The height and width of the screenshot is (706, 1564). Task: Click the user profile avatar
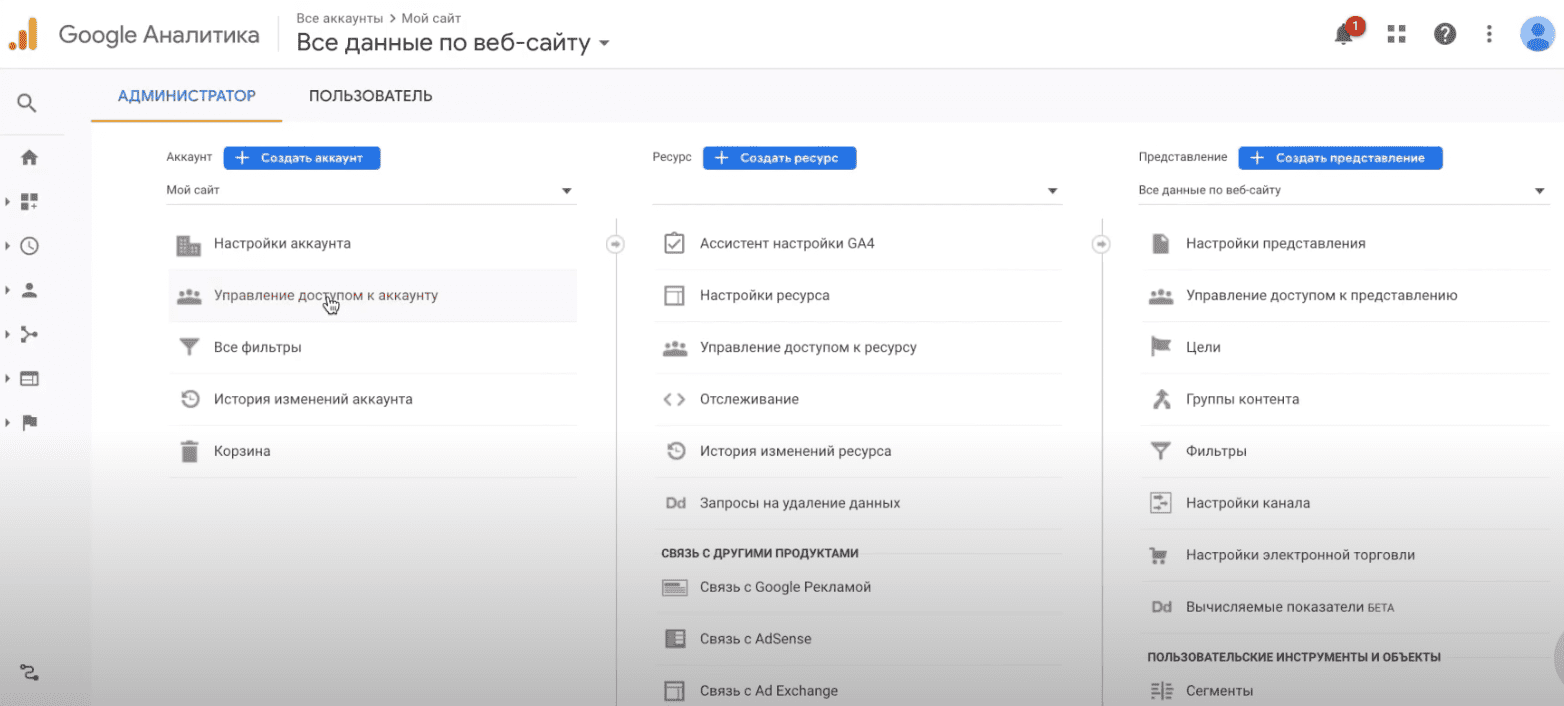click(x=1536, y=35)
